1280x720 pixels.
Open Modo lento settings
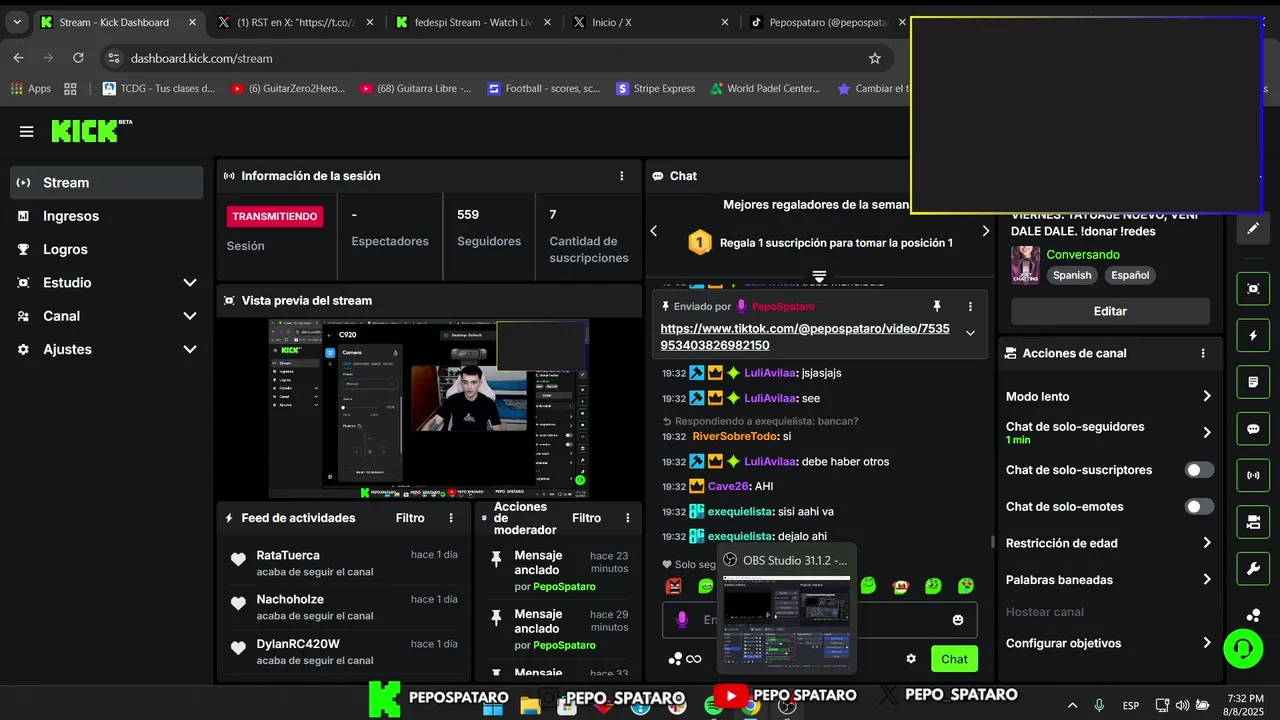(x=1109, y=396)
